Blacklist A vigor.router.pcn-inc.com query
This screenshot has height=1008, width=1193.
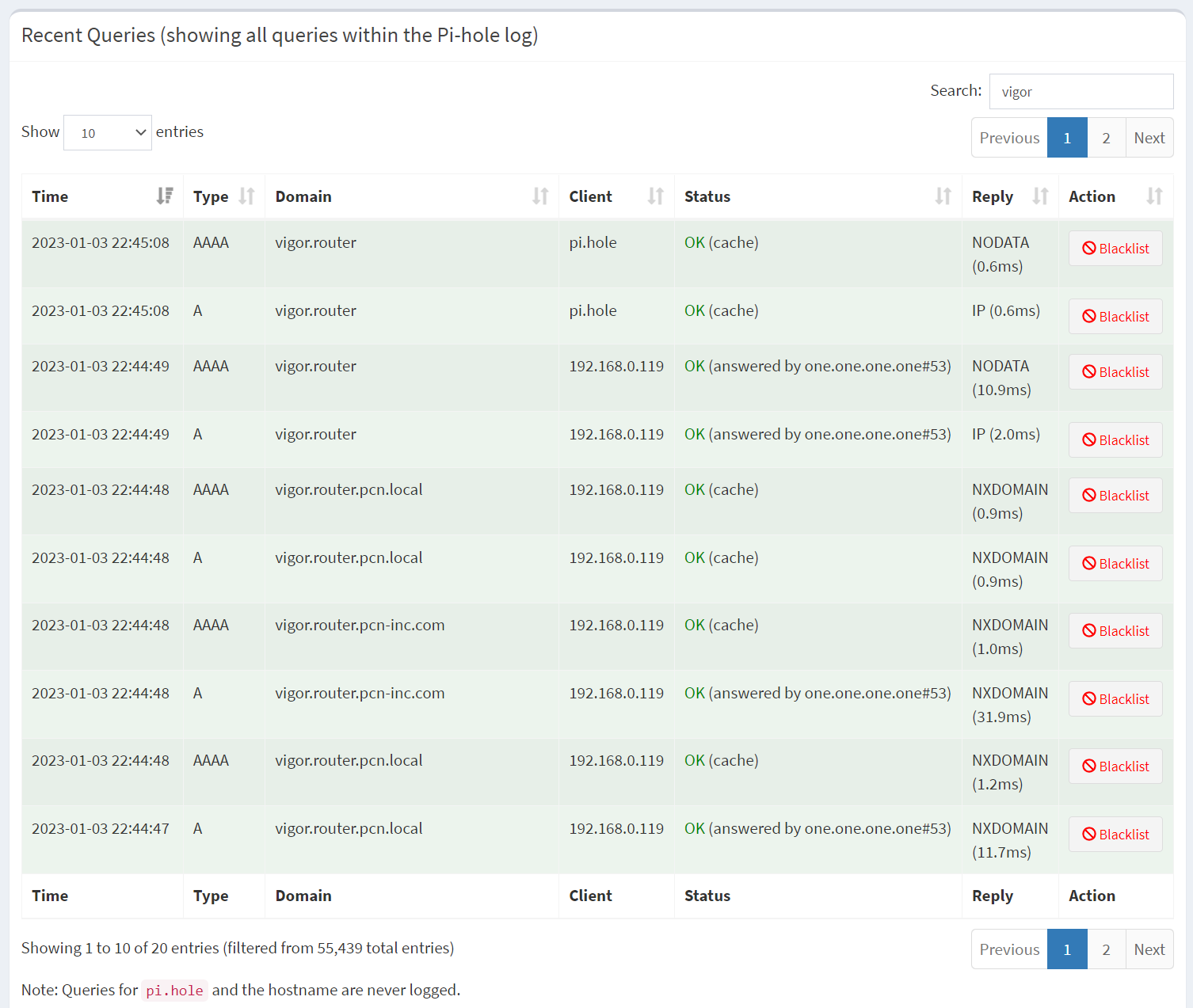(1115, 699)
